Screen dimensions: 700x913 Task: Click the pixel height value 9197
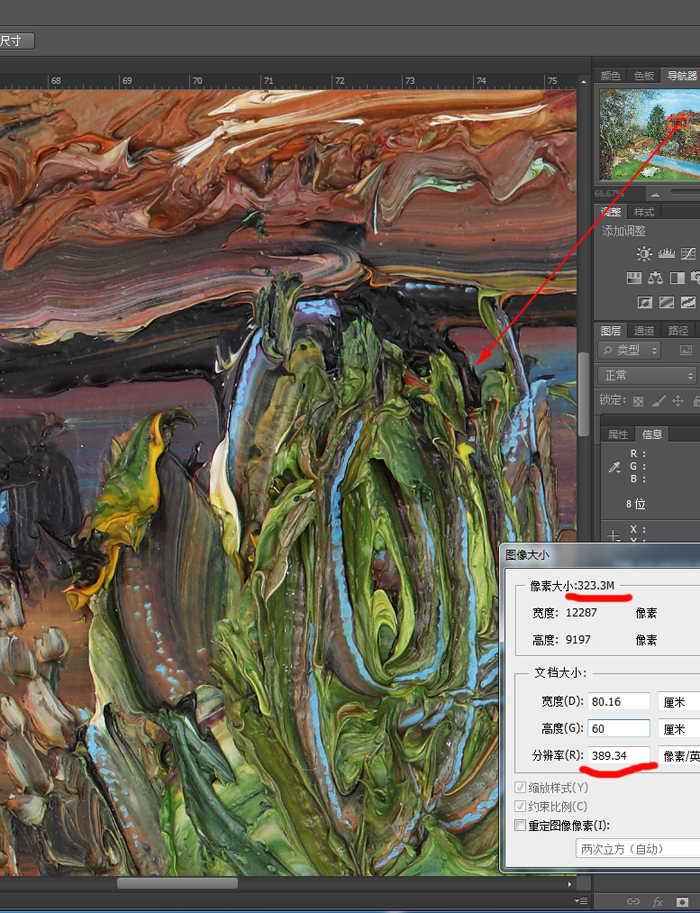[x=578, y=639]
